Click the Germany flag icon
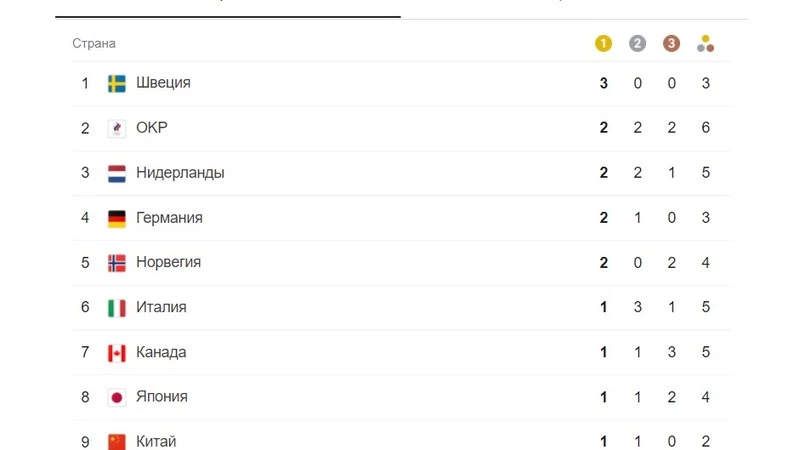Screen dimensions: 800x450 tap(117, 218)
